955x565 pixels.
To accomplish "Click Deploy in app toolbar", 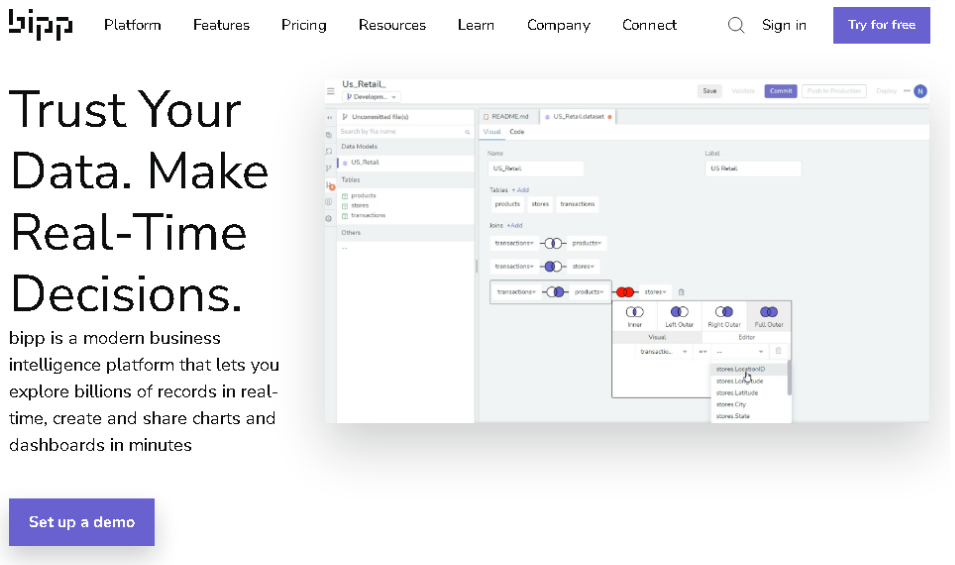I will 886,91.
